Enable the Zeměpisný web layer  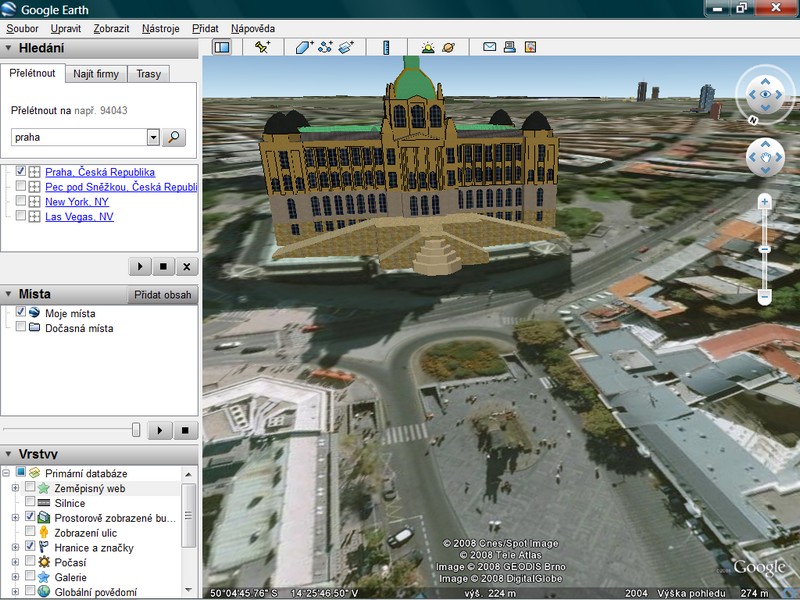tap(30, 487)
